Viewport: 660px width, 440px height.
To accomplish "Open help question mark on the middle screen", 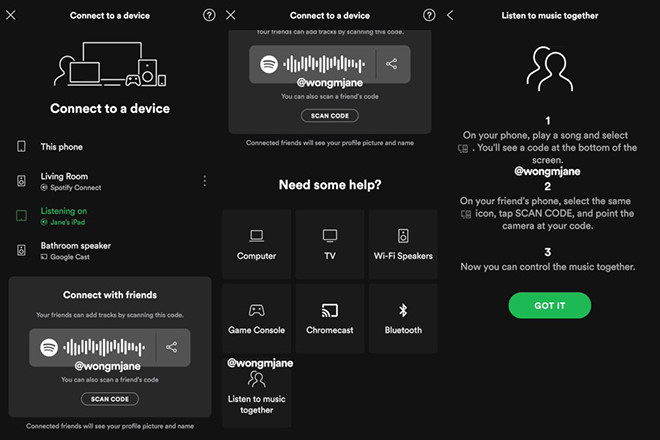I will pyautogui.click(x=429, y=16).
